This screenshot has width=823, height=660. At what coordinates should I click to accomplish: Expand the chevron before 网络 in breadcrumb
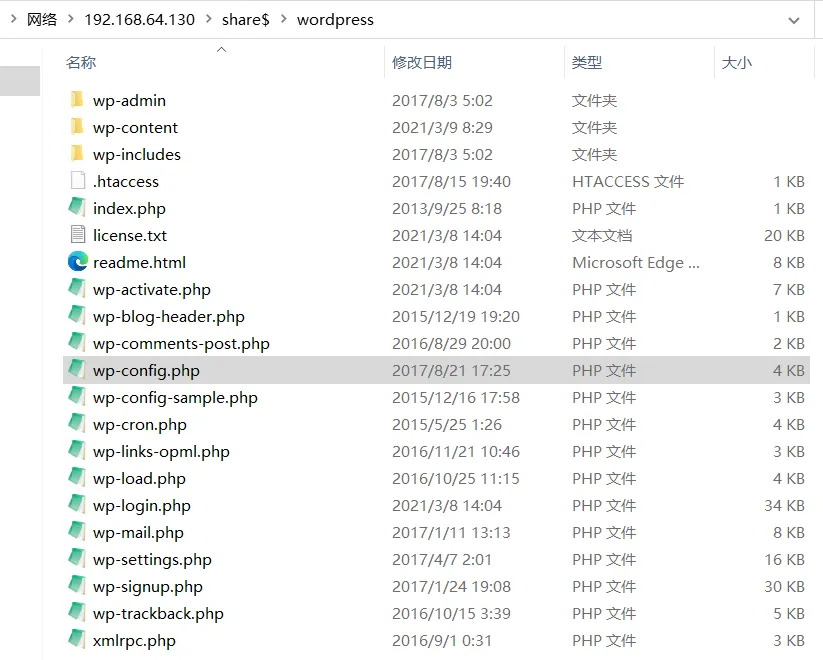click(14, 19)
